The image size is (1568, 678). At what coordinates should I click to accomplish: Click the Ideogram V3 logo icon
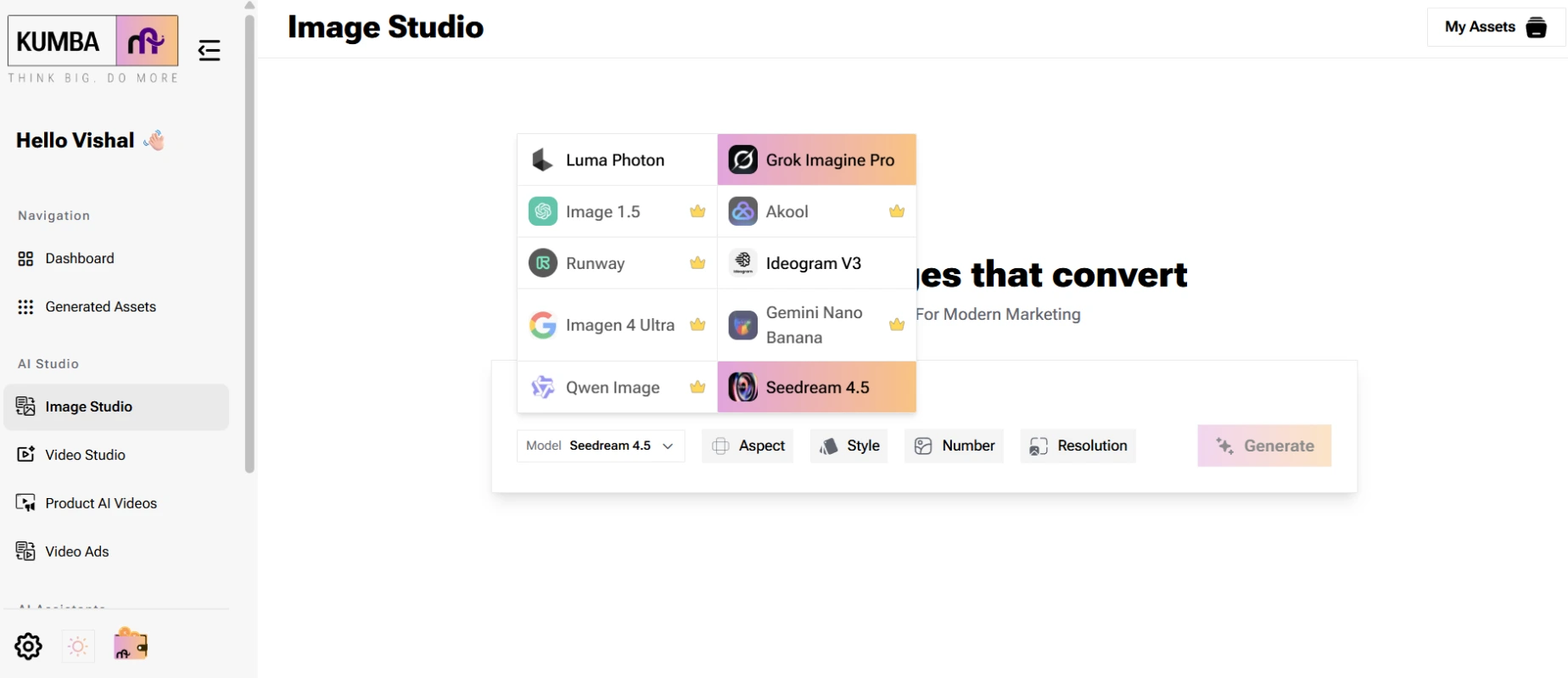[x=743, y=263]
